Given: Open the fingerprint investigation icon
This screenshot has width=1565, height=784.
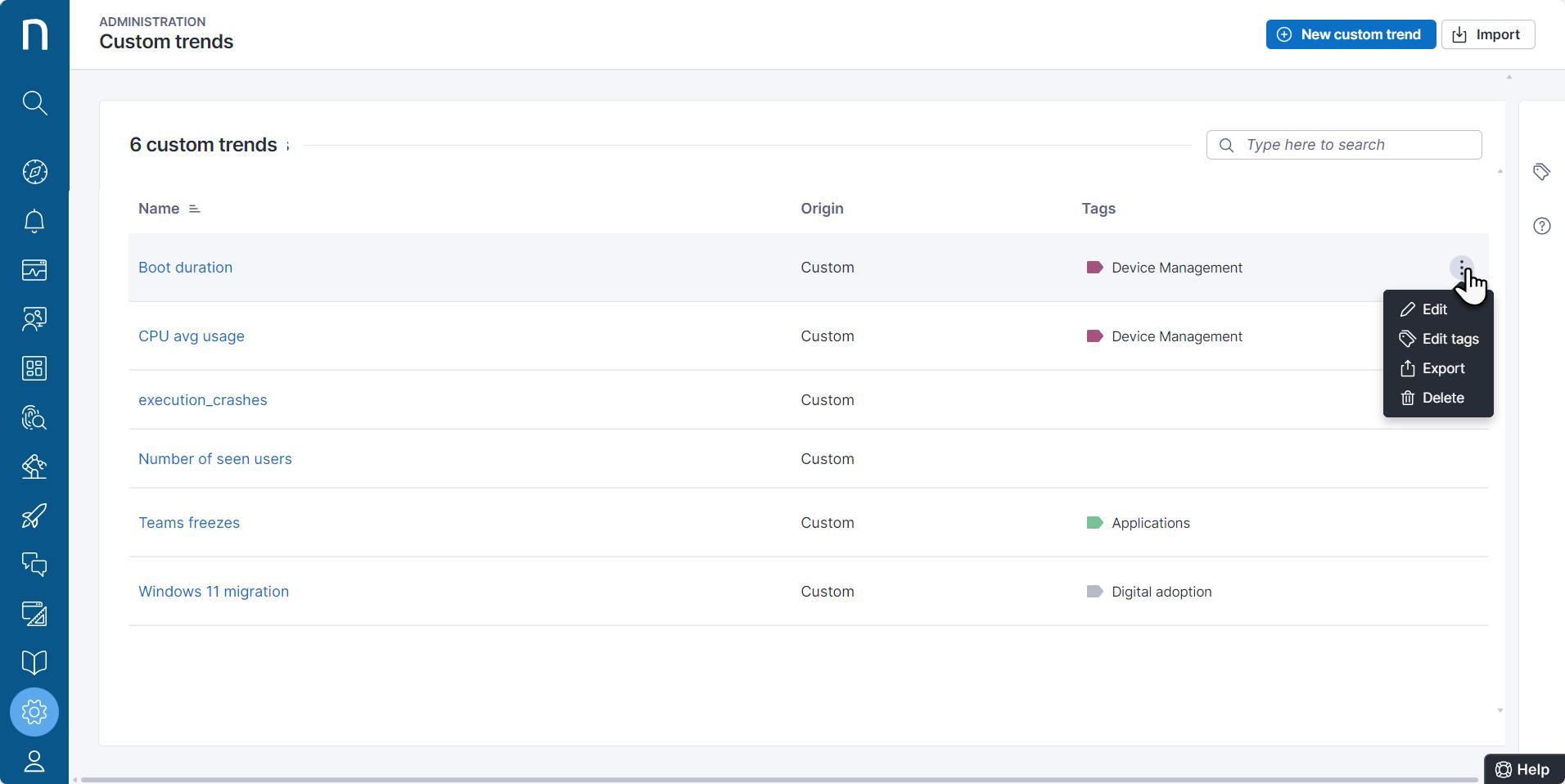Looking at the screenshot, I should [x=34, y=417].
